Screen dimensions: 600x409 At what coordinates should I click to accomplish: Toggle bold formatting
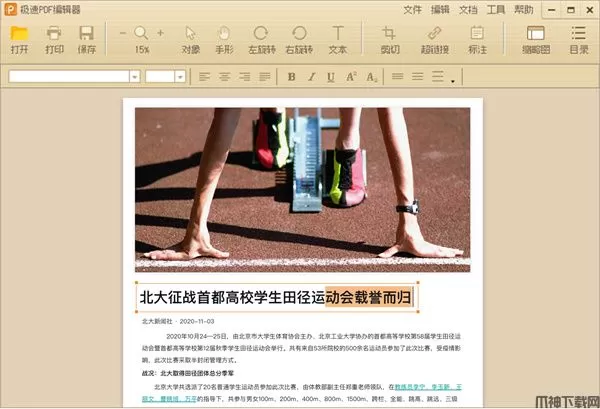(291, 77)
